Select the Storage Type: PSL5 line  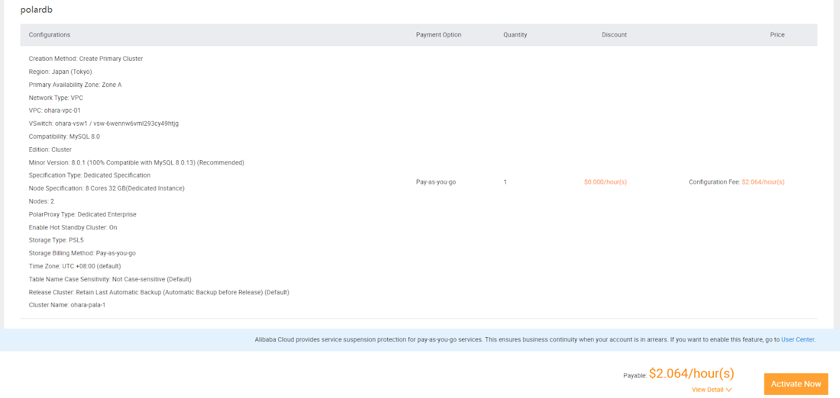point(56,240)
